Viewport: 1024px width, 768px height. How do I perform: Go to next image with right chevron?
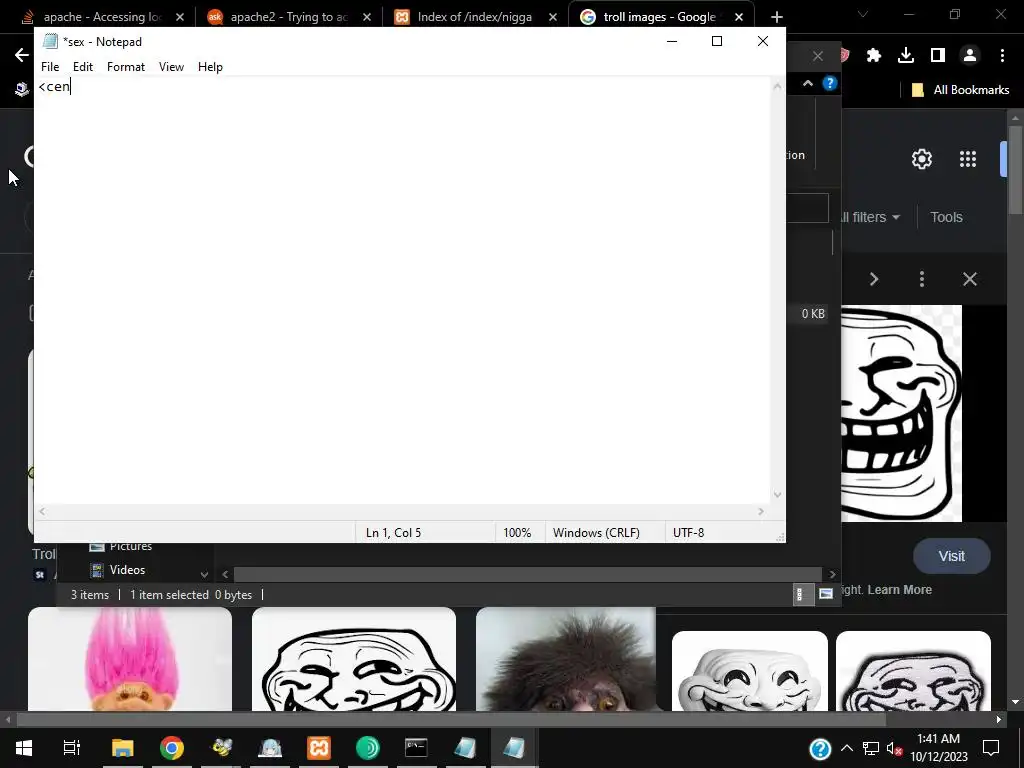tap(874, 280)
